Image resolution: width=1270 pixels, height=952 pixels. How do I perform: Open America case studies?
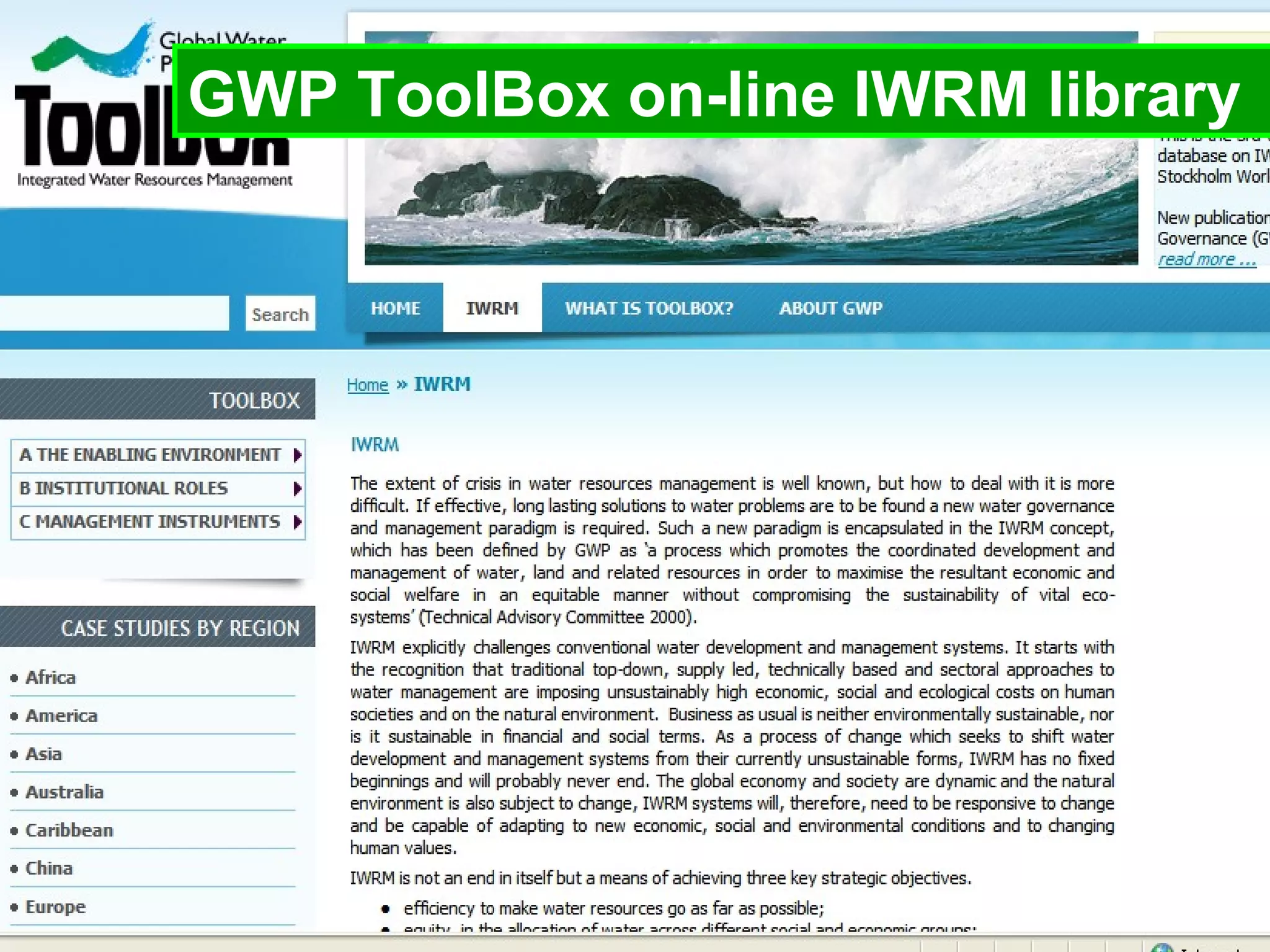[61, 716]
